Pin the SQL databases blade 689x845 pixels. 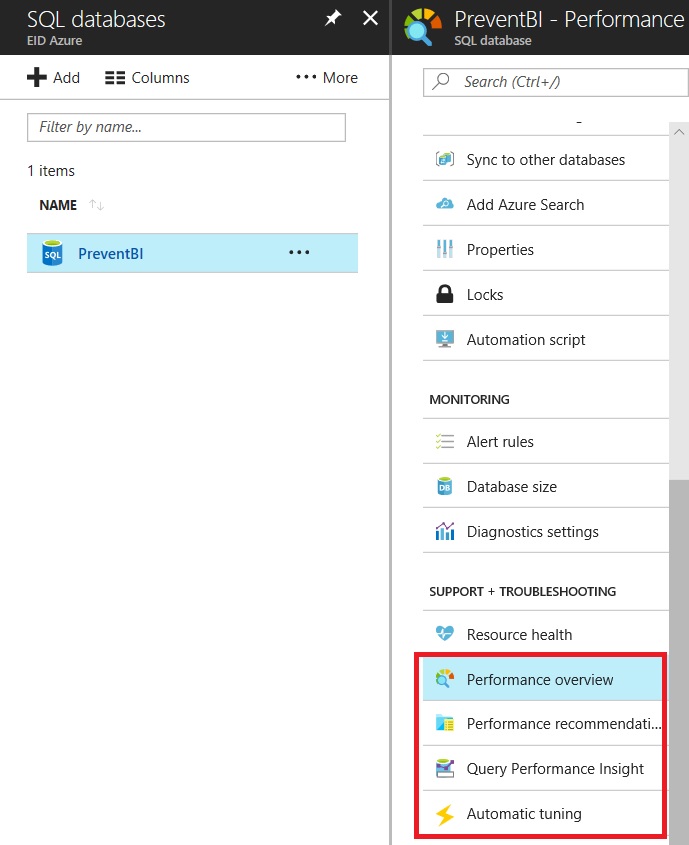[333, 18]
